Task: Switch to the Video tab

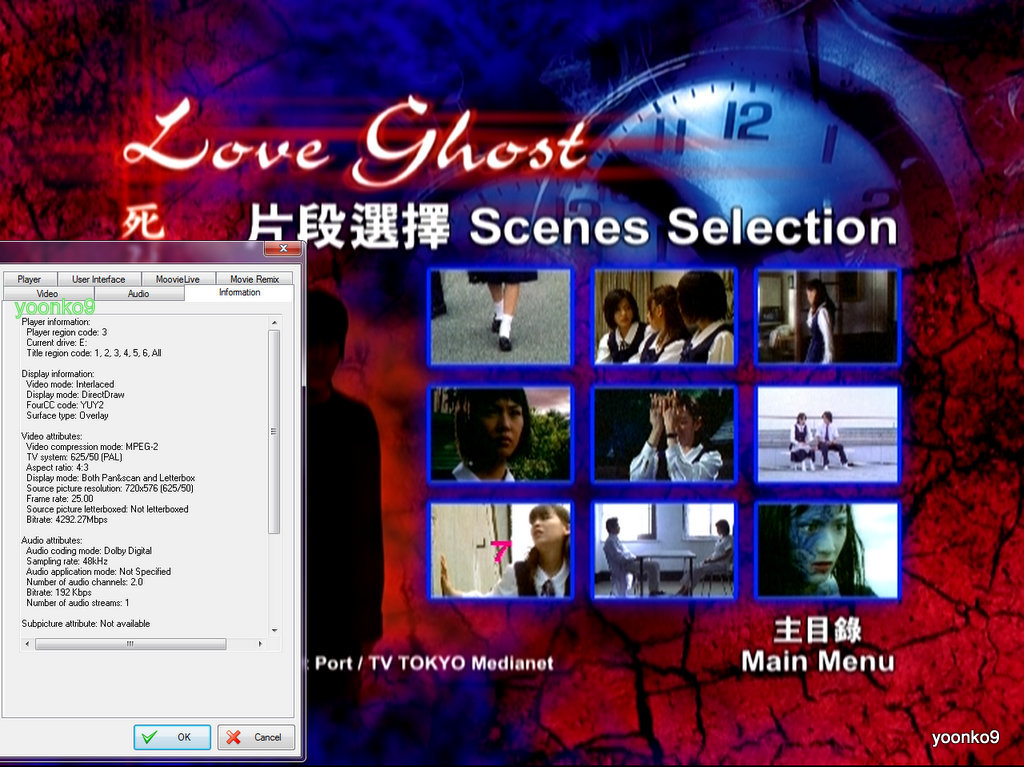Action: pyautogui.click(x=47, y=293)
